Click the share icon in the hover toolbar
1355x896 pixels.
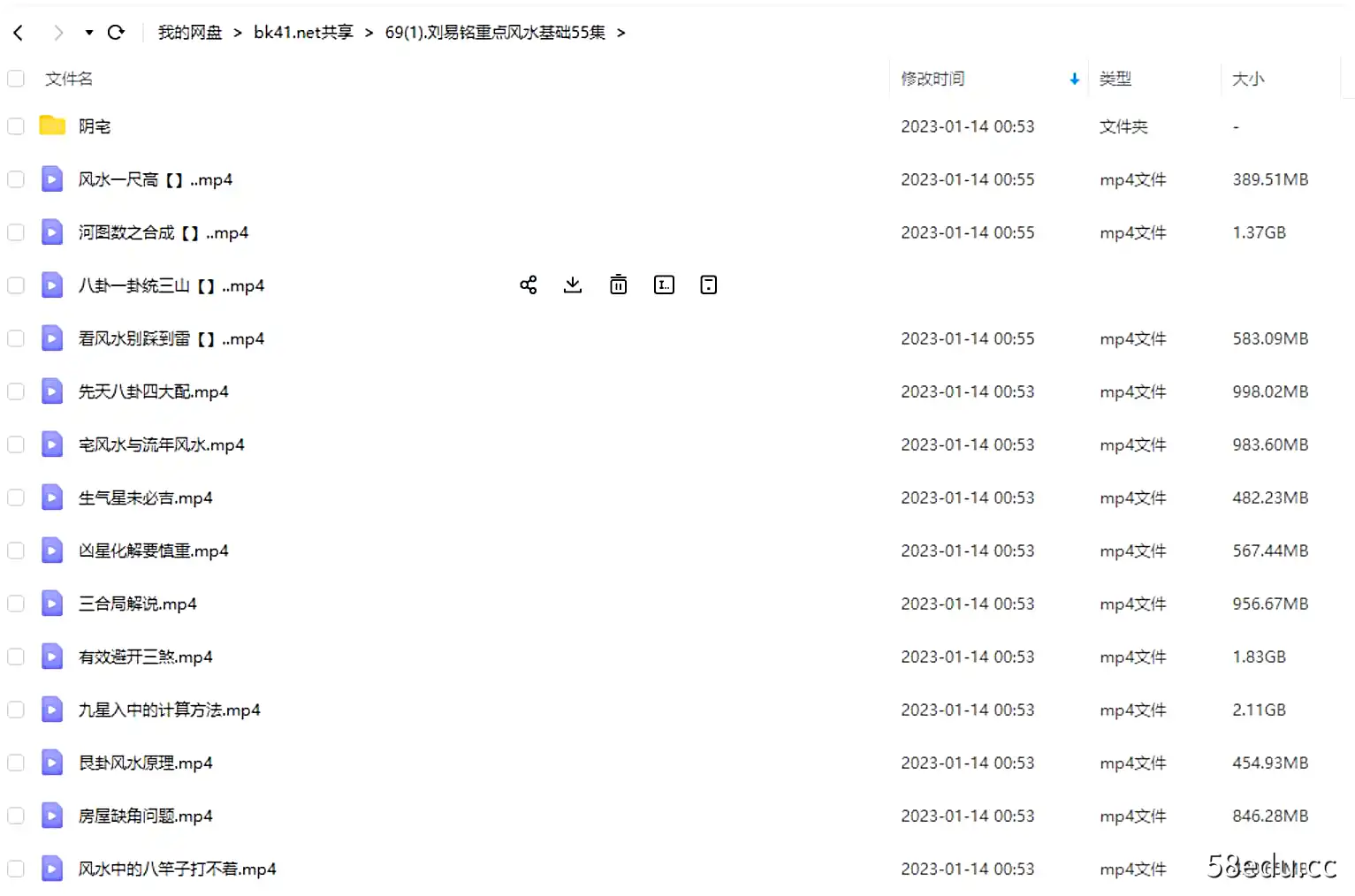pyautogui.click(x=528, y=285)
